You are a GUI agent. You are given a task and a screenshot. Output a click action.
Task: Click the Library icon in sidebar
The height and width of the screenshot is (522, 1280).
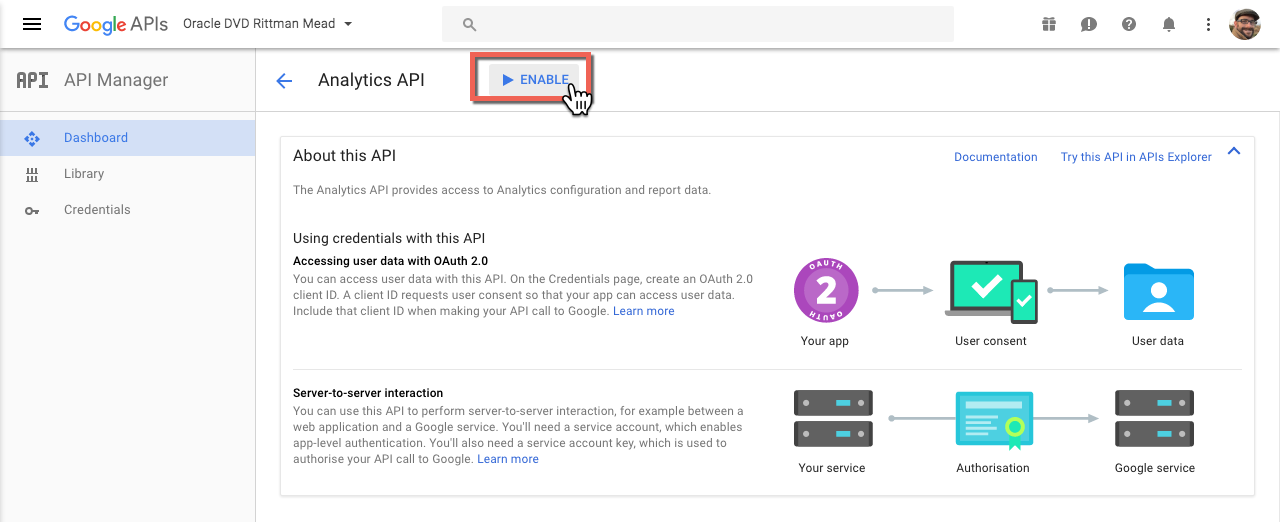[32, 174]
